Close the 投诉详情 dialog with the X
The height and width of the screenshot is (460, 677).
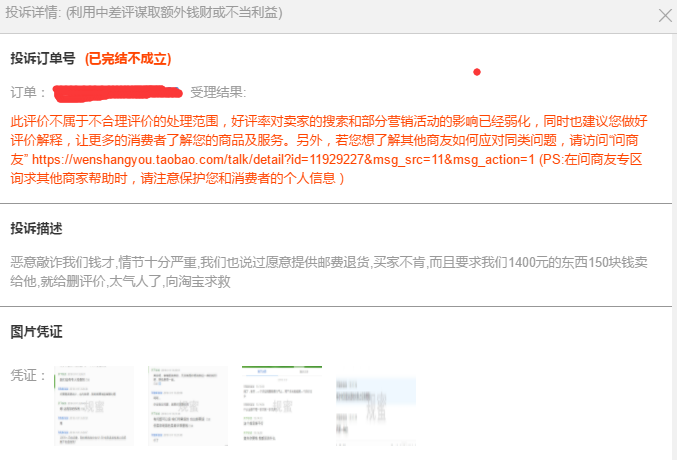tap(665, 16)
